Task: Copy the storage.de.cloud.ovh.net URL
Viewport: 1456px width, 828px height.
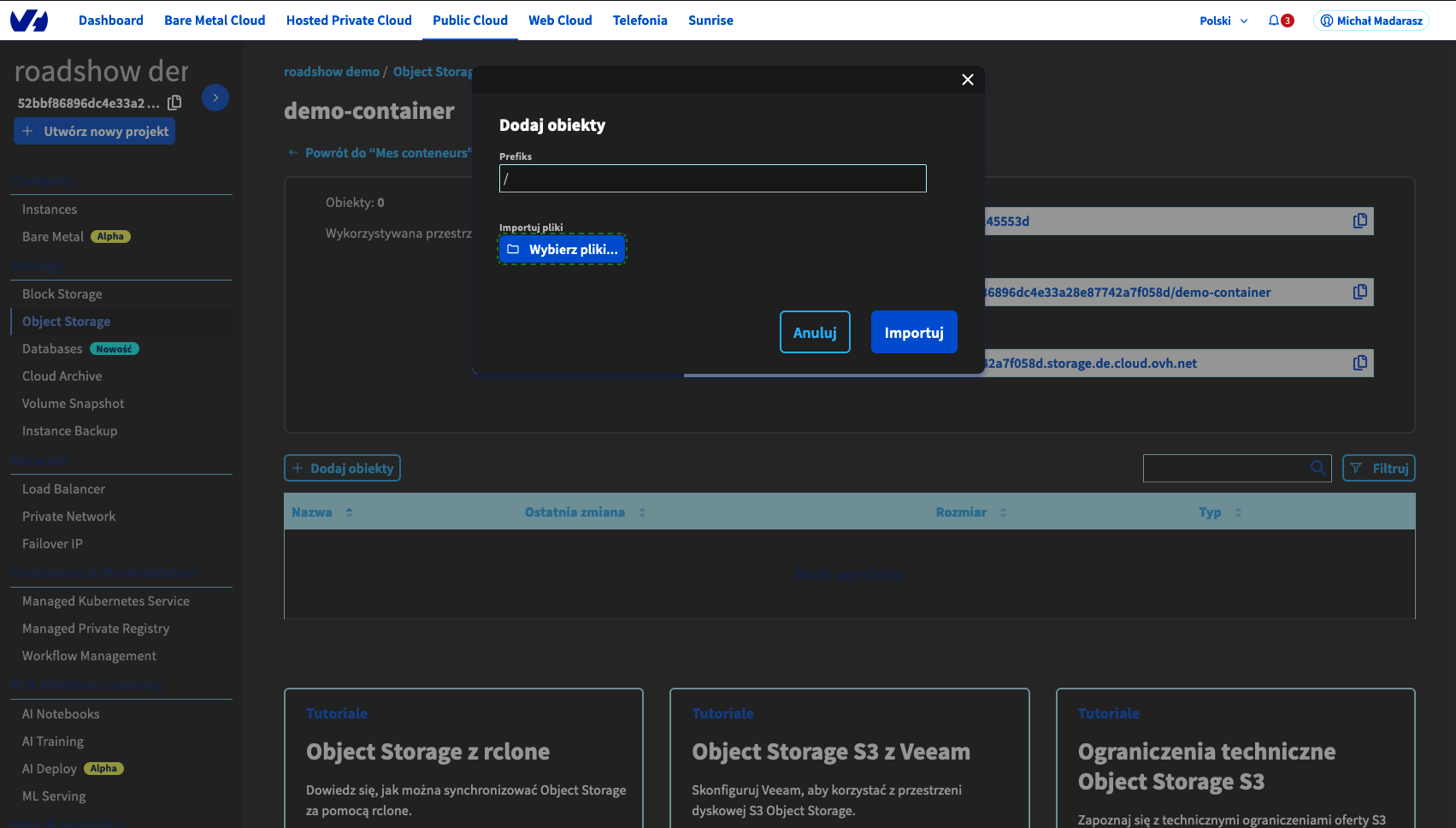Action: click(1360, 363)
